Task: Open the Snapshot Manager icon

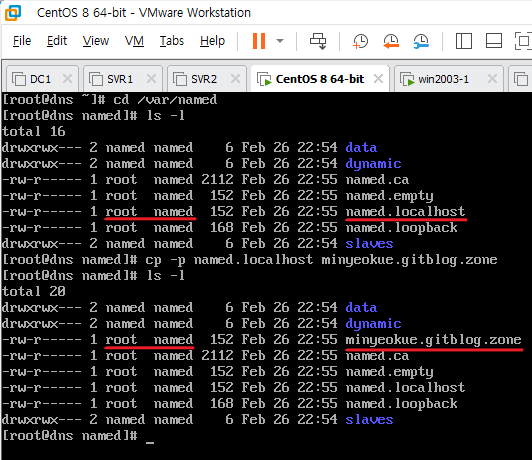Action: point(421,41)
